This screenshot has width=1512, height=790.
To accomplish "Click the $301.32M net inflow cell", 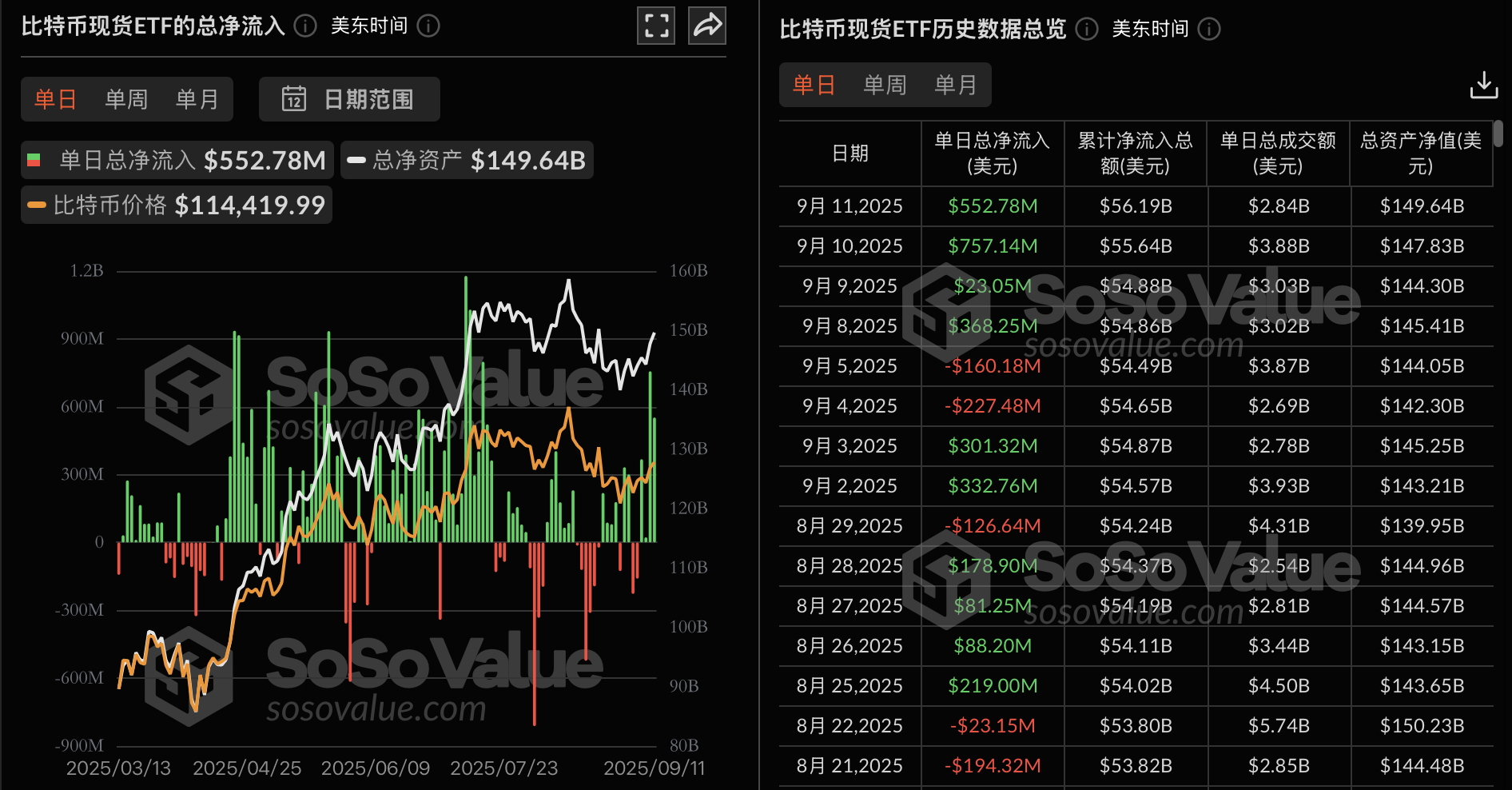I will [993, 446].
